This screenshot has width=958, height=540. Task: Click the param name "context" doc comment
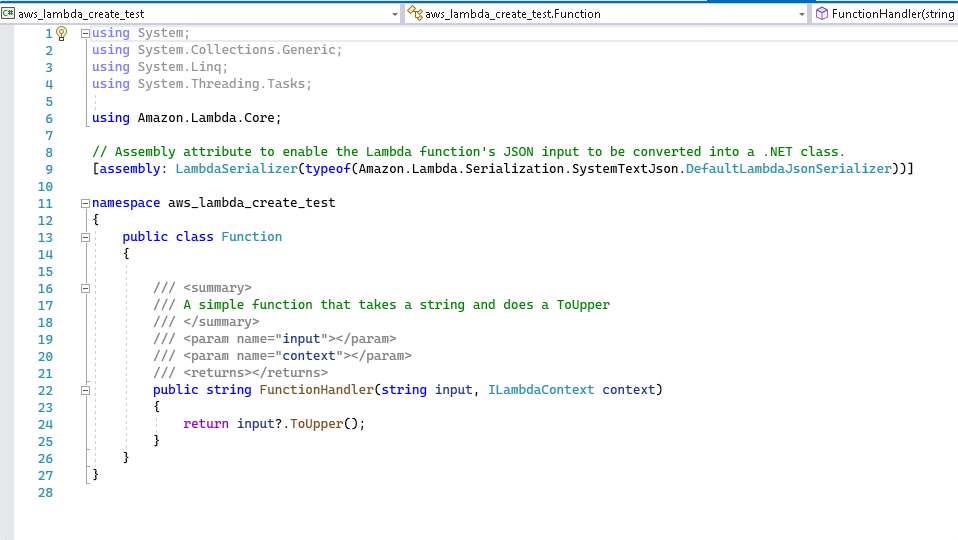tap(282, 356)
